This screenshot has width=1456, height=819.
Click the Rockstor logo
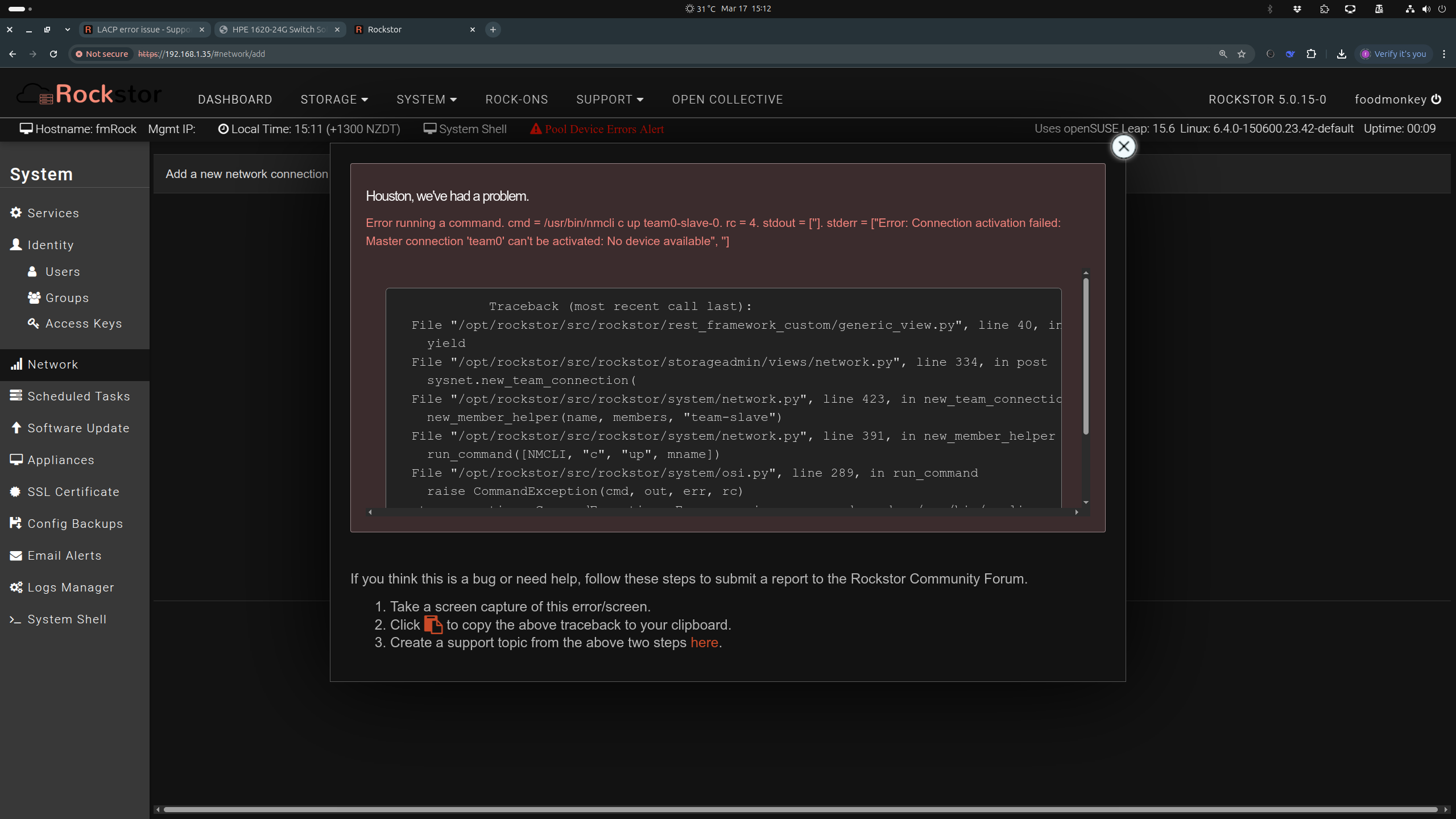tap(89, 94)
